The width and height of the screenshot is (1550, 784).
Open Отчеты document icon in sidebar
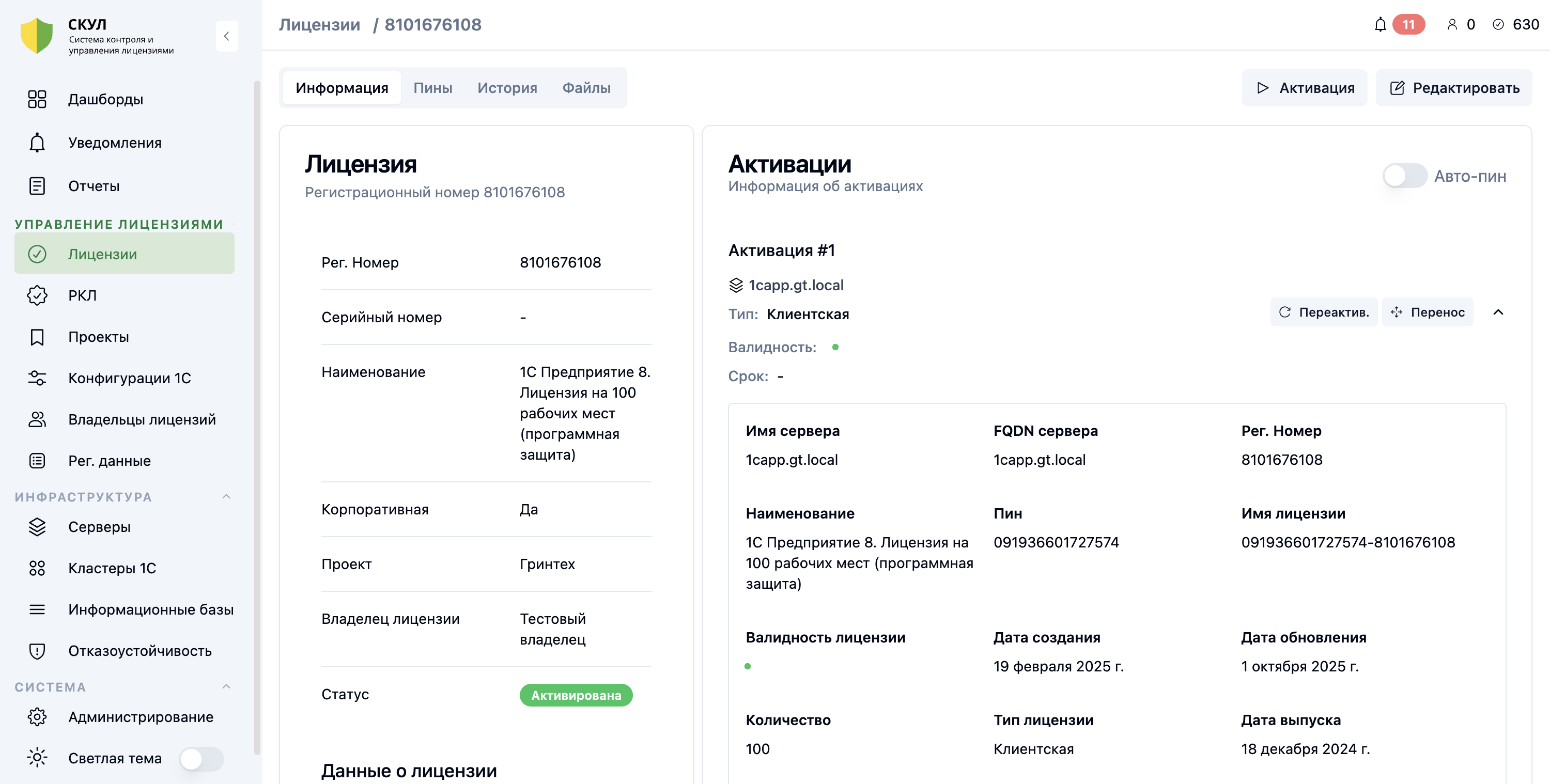[x=37, y=186]
